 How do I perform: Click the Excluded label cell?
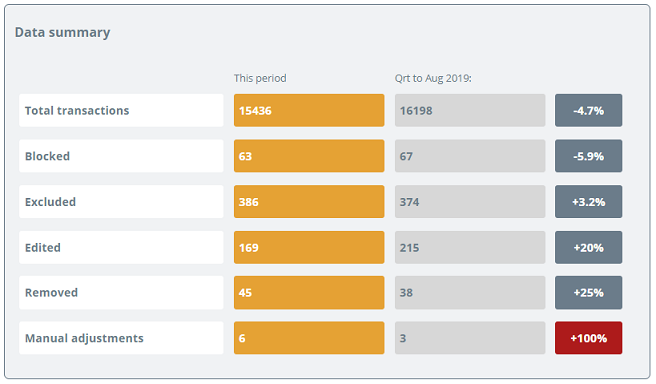click(x=121, y=202)
